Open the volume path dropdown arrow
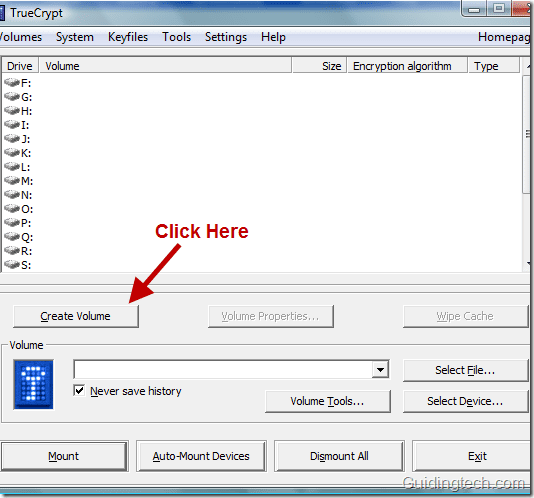This screenshot has height=498, width=534. tap(380, 369)
